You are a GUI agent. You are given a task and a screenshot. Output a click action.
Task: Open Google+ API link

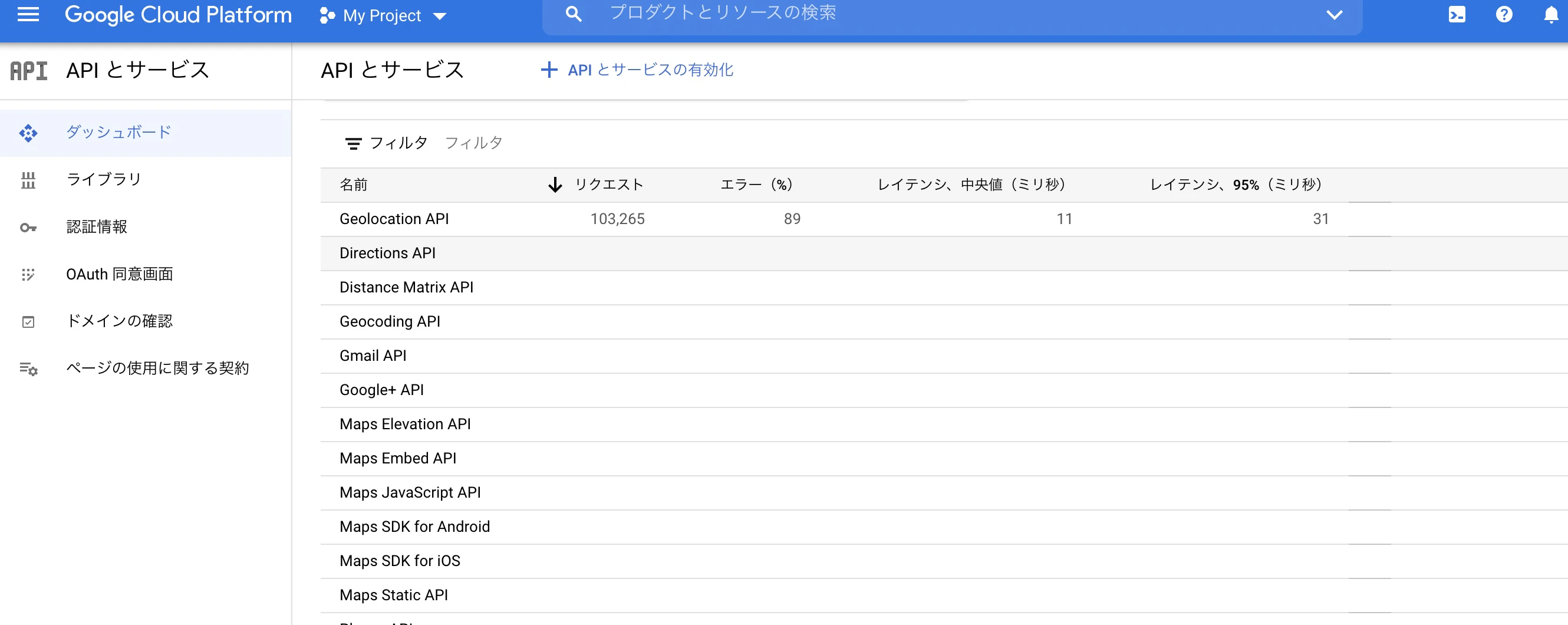[x=381, y=390]
